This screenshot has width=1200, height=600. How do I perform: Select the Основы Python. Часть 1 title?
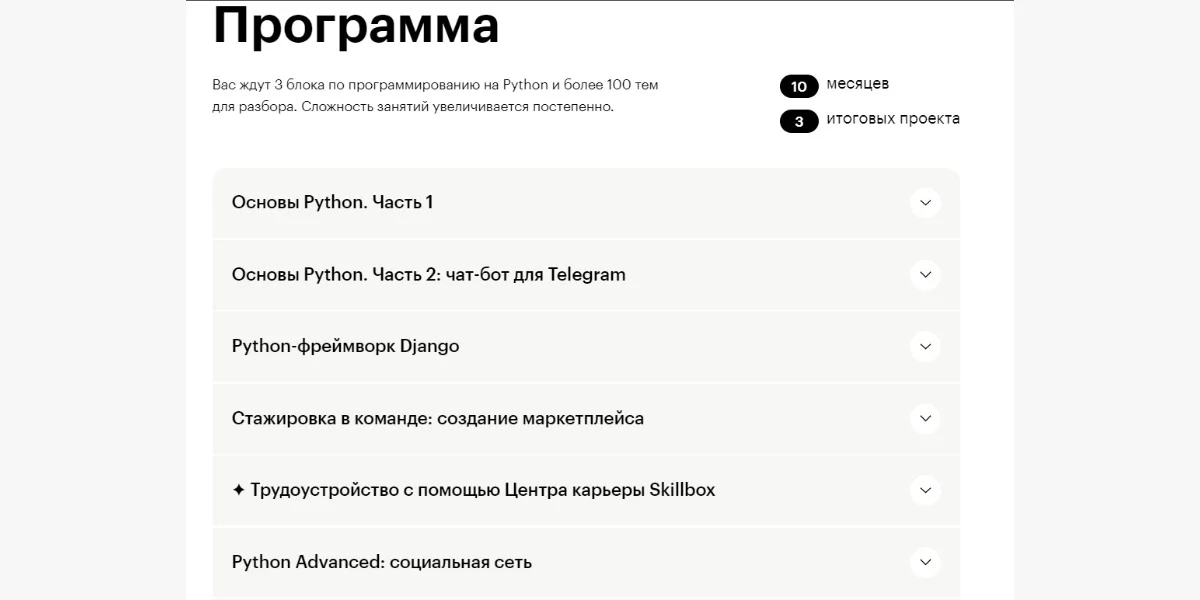pos(332,202)
